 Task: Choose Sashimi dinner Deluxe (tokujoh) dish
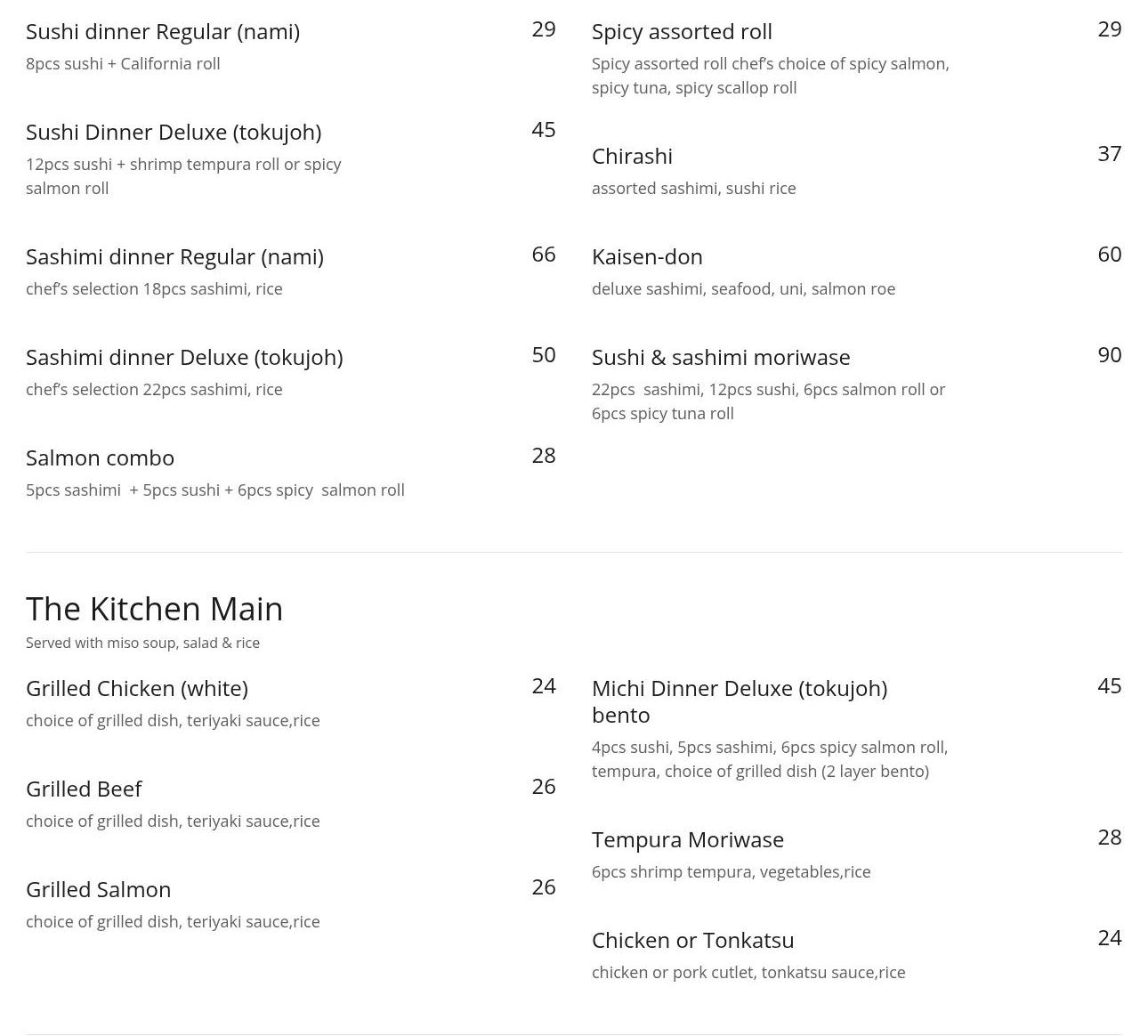coord(184,358)
